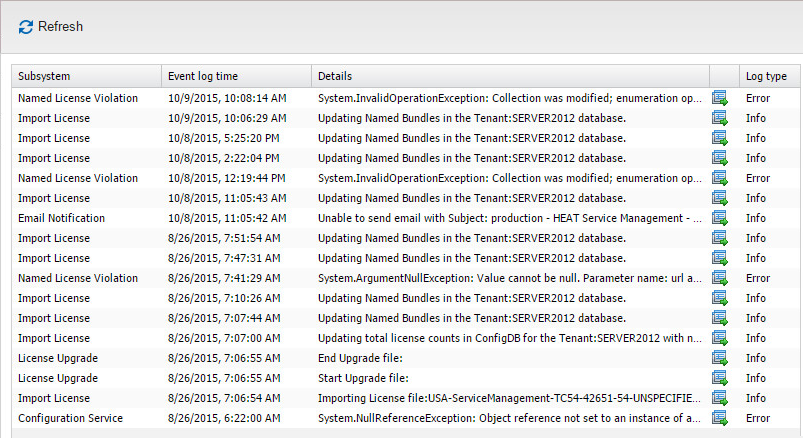Open details icon for End Upgrade file row

click(x=719, y=358)
